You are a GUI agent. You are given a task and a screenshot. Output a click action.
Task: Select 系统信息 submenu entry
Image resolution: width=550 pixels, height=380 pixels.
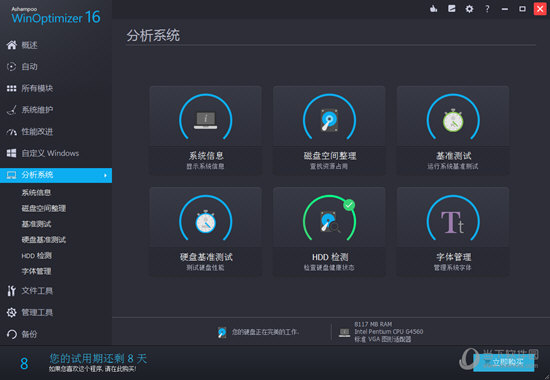coord(36,193)
